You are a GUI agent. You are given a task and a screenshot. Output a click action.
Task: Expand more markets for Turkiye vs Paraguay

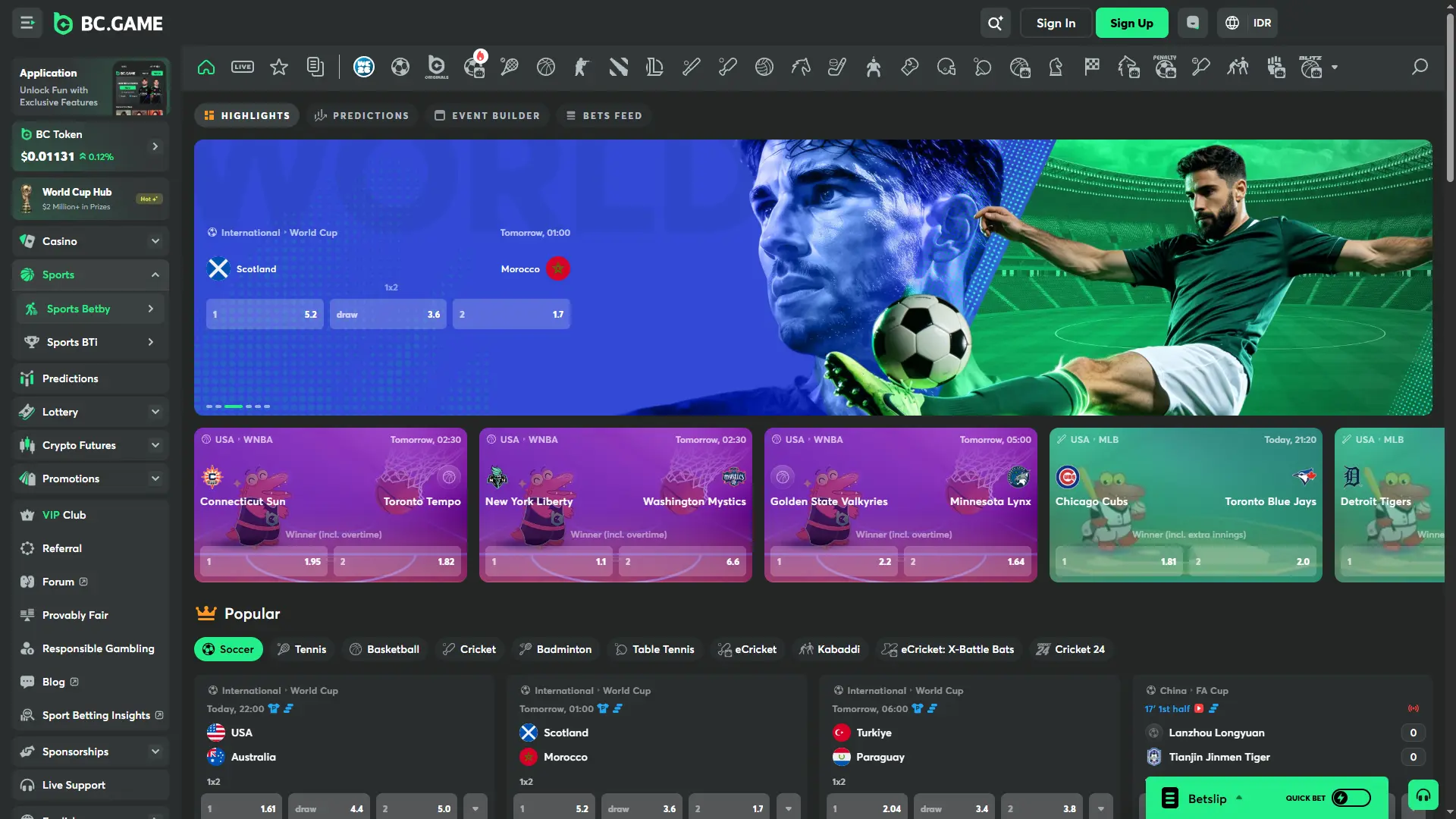point(1101,808)
